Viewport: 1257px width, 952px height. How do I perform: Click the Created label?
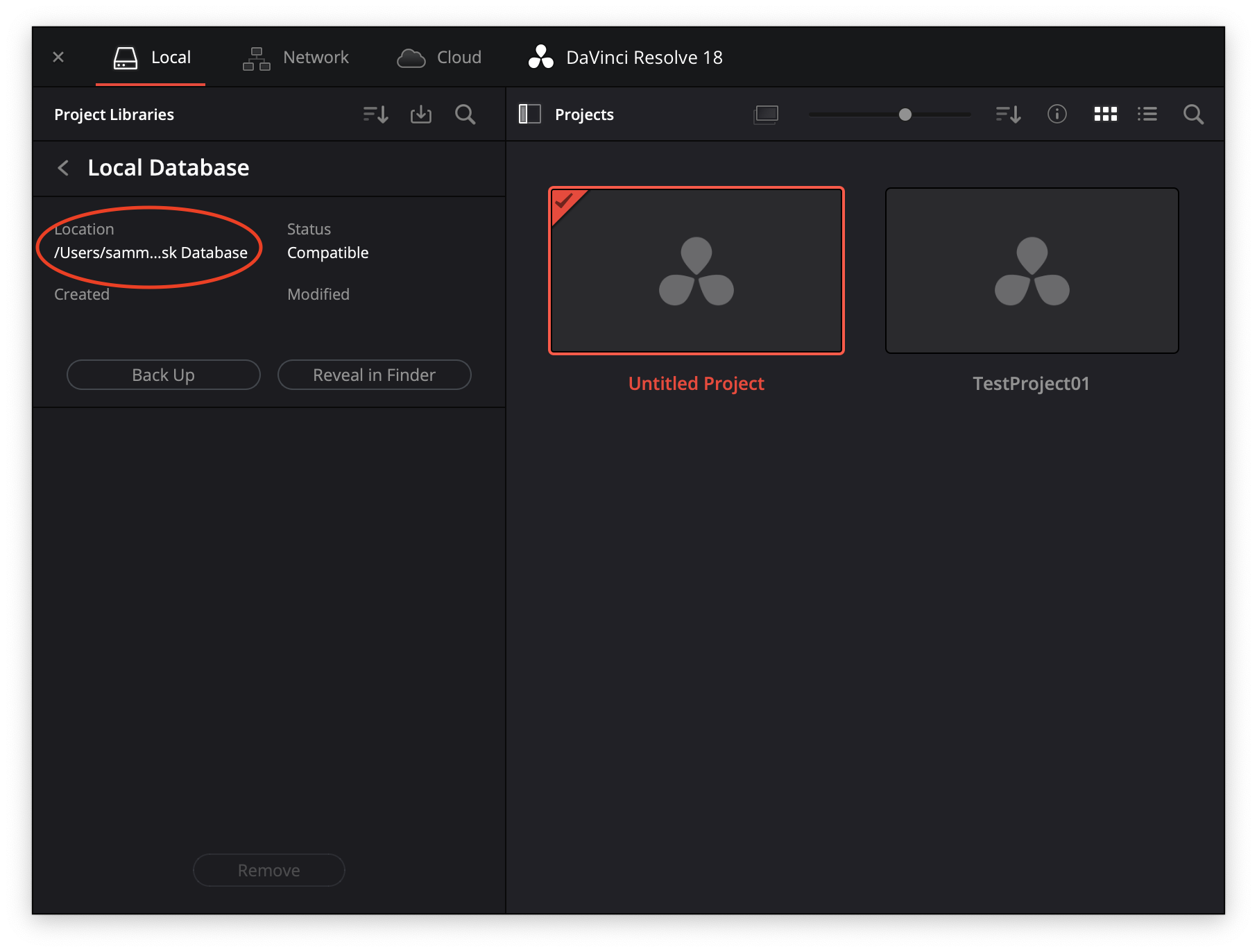82,294
